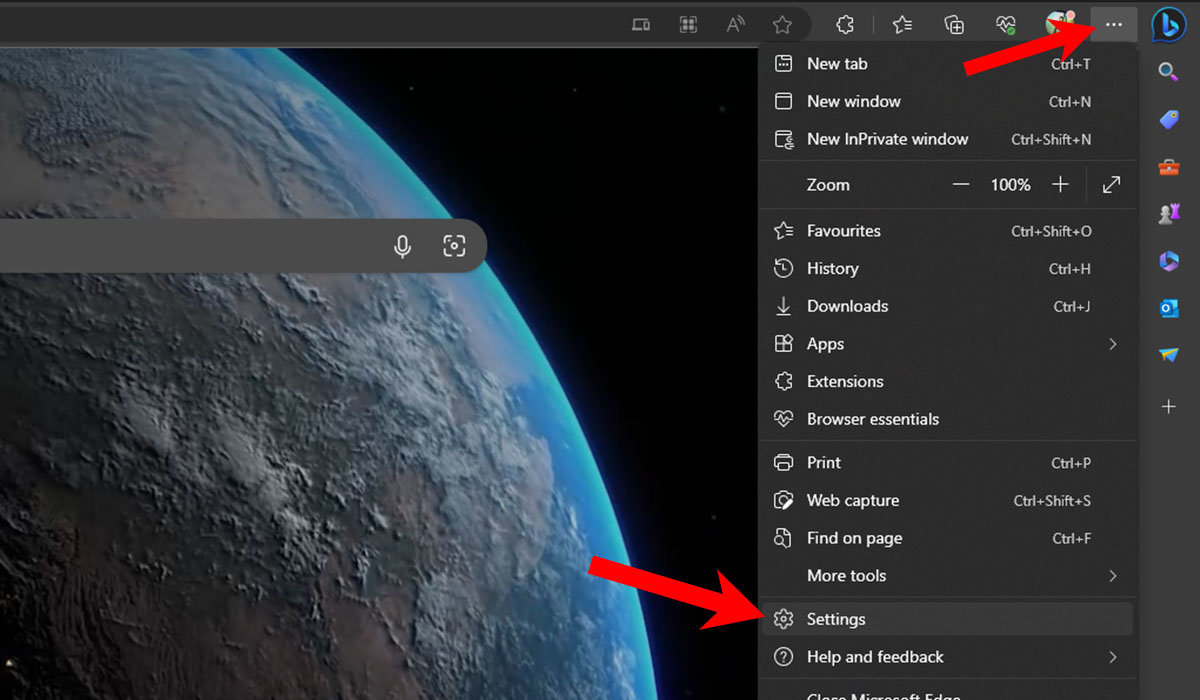Image resolution: width=1200 pixels, height=700 pixels.
Task: Open Outlook from the sidebar
Action: (x=1168, y=308)
